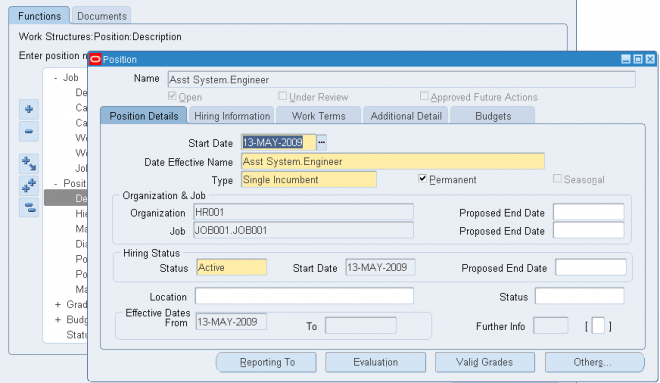Click the Location field
The image size is (660, 383).
point(304,296)
